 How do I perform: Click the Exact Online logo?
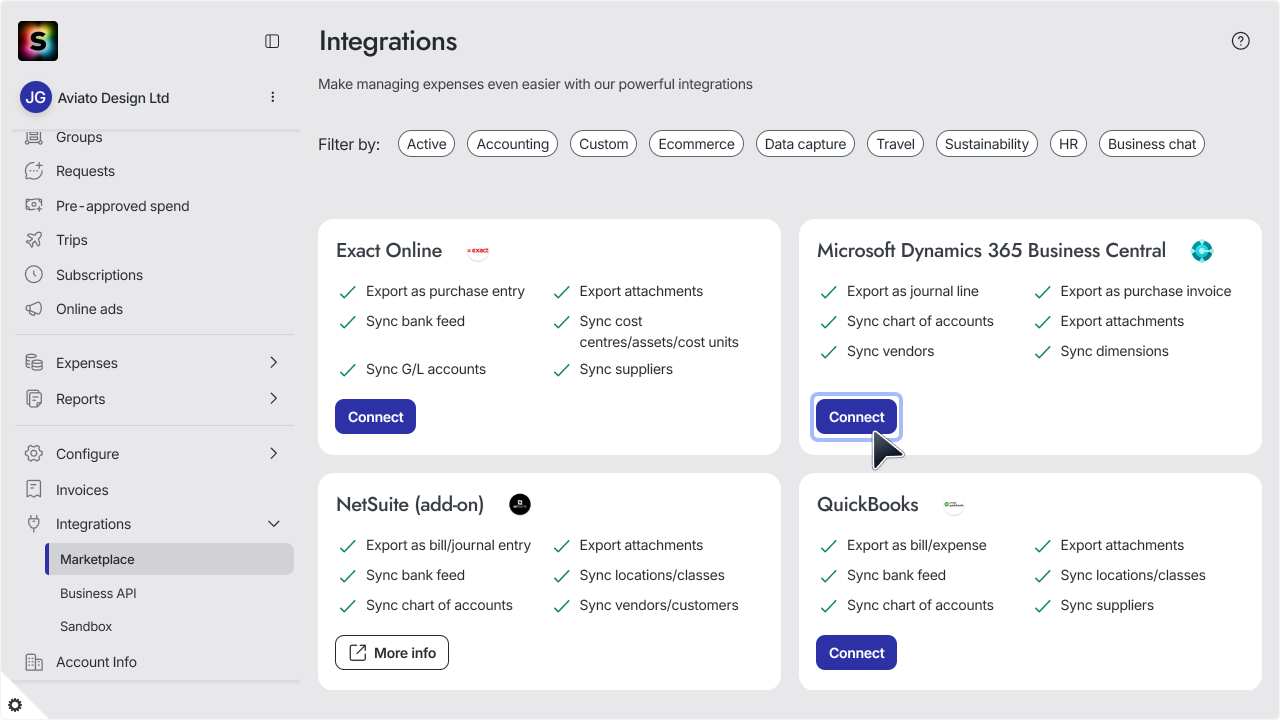point(478,251)
